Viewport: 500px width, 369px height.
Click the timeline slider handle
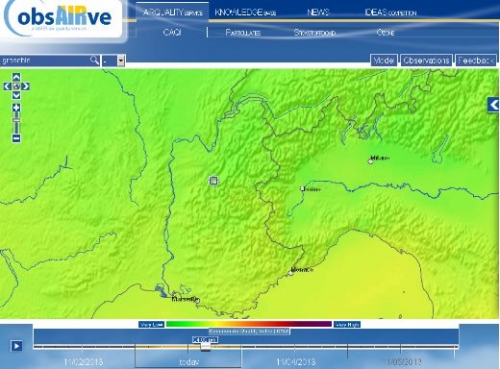tap(205, 347)
